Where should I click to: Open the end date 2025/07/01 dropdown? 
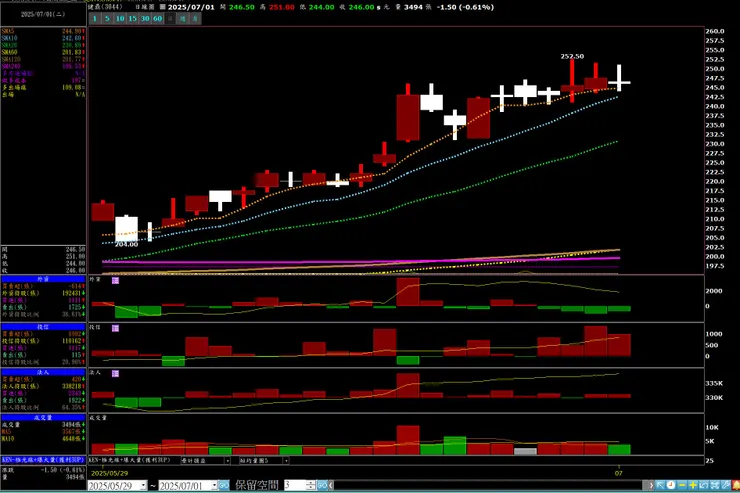214,485
